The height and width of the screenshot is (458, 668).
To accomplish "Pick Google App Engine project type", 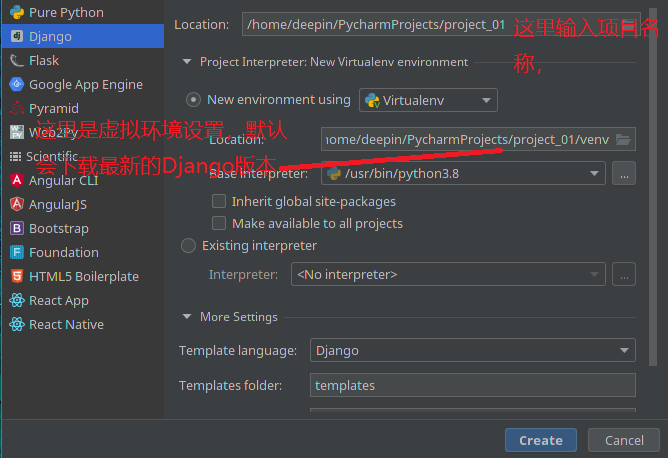I will pos(83,84).
